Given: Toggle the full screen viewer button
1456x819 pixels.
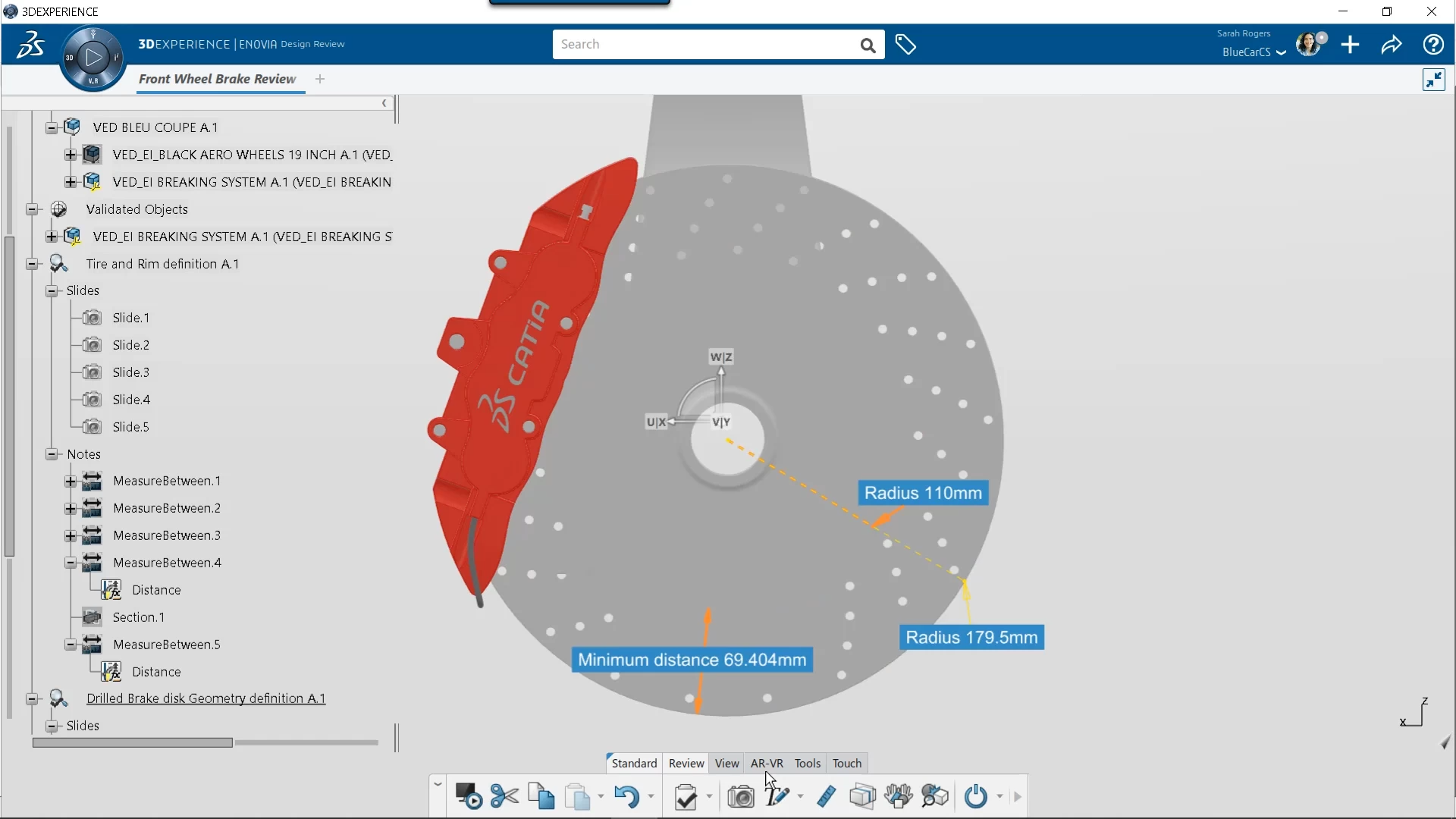Looking at the screenshot, I should coord(1433,80).
